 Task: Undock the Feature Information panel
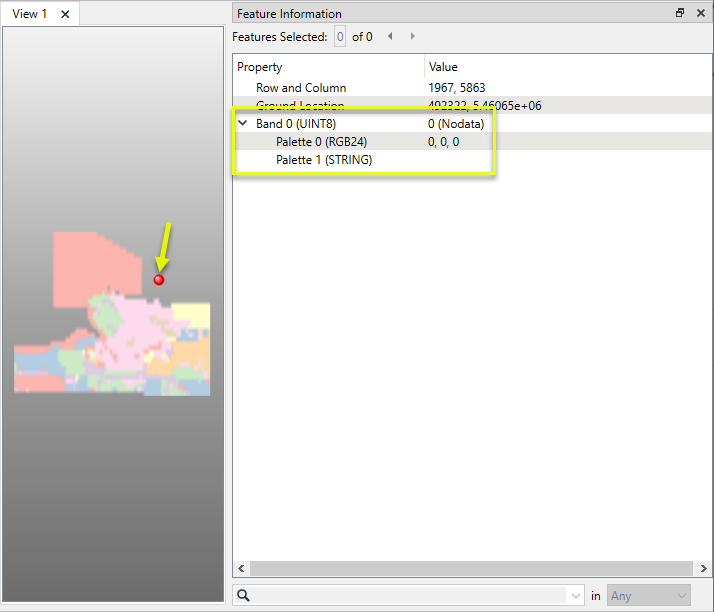[680, 13]
